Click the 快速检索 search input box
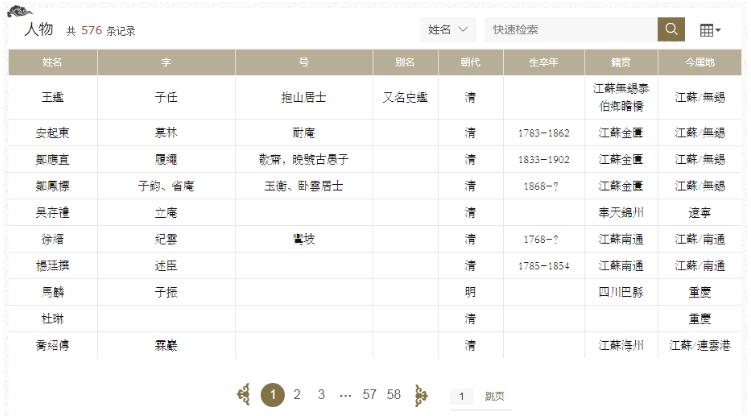 click(x=570, y=30)
